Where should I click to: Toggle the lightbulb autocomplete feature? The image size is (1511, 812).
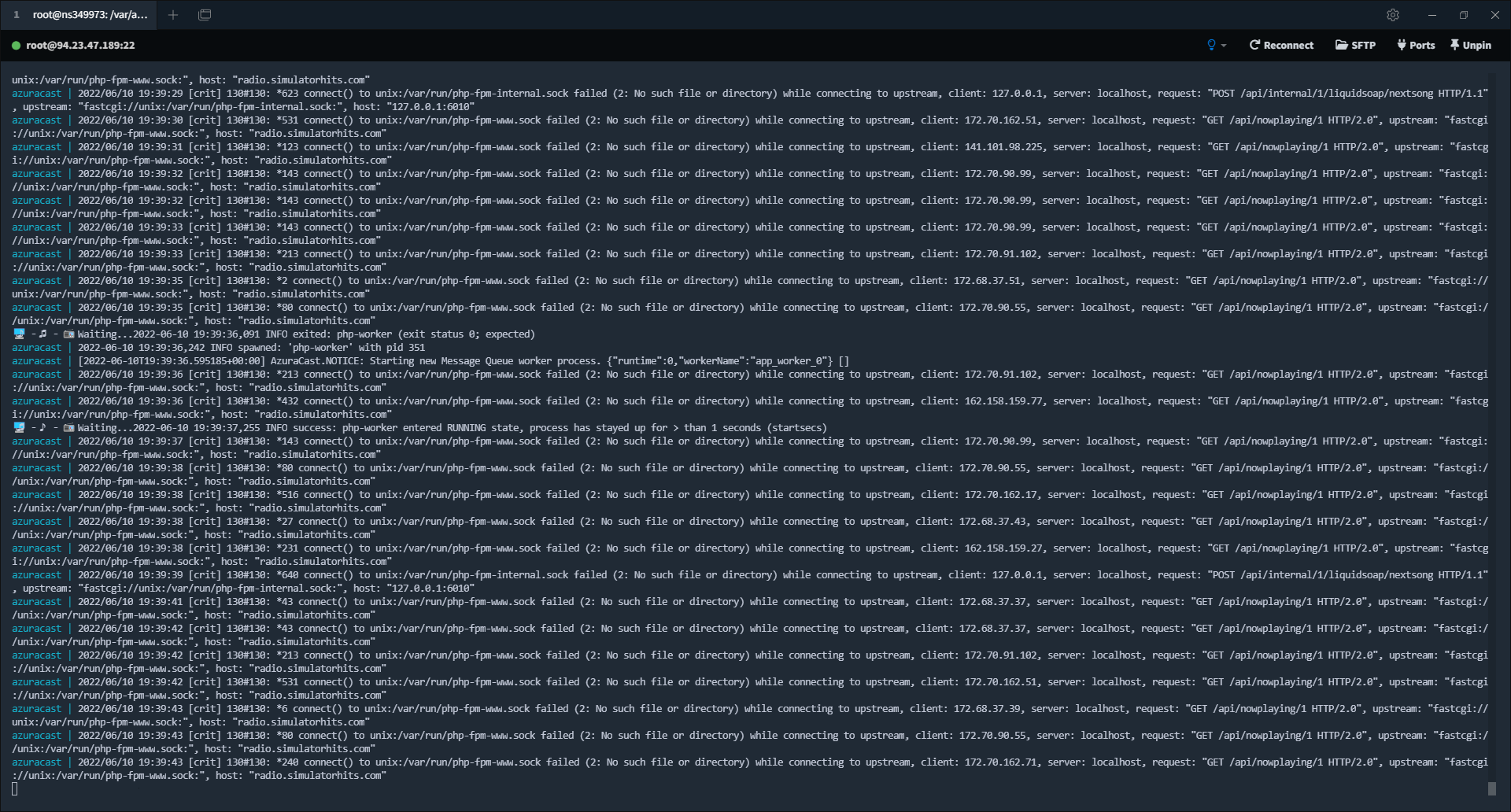click(x=1211, y=45)
